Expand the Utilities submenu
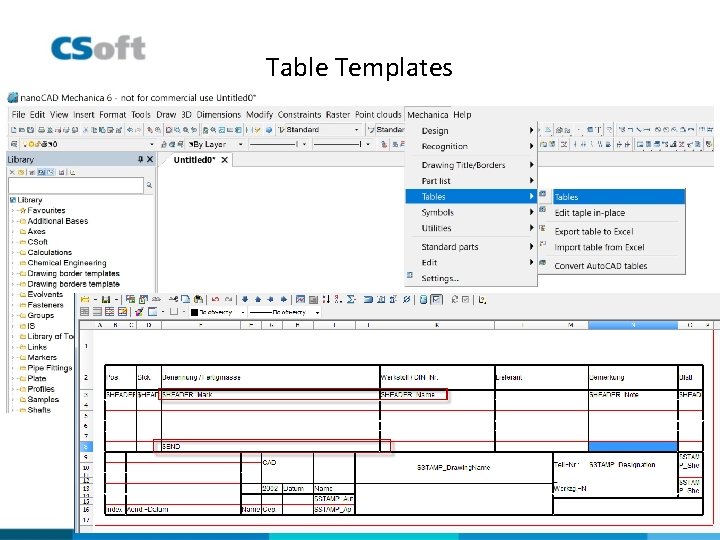 point(471,228)
